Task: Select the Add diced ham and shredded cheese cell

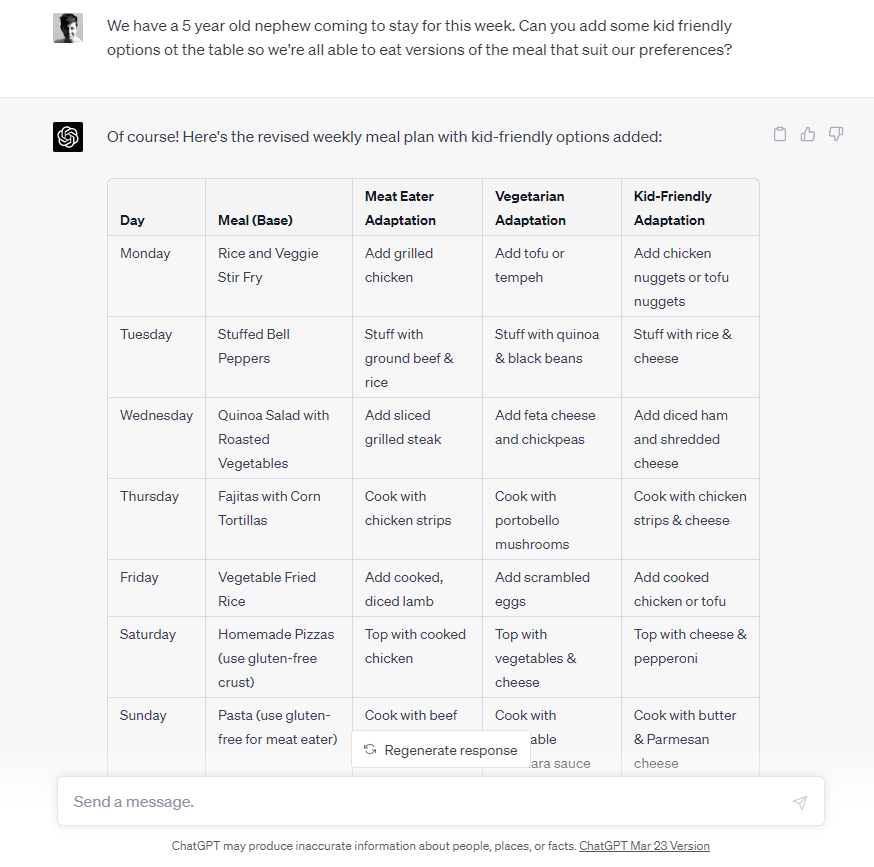Action: pos(690,438)
